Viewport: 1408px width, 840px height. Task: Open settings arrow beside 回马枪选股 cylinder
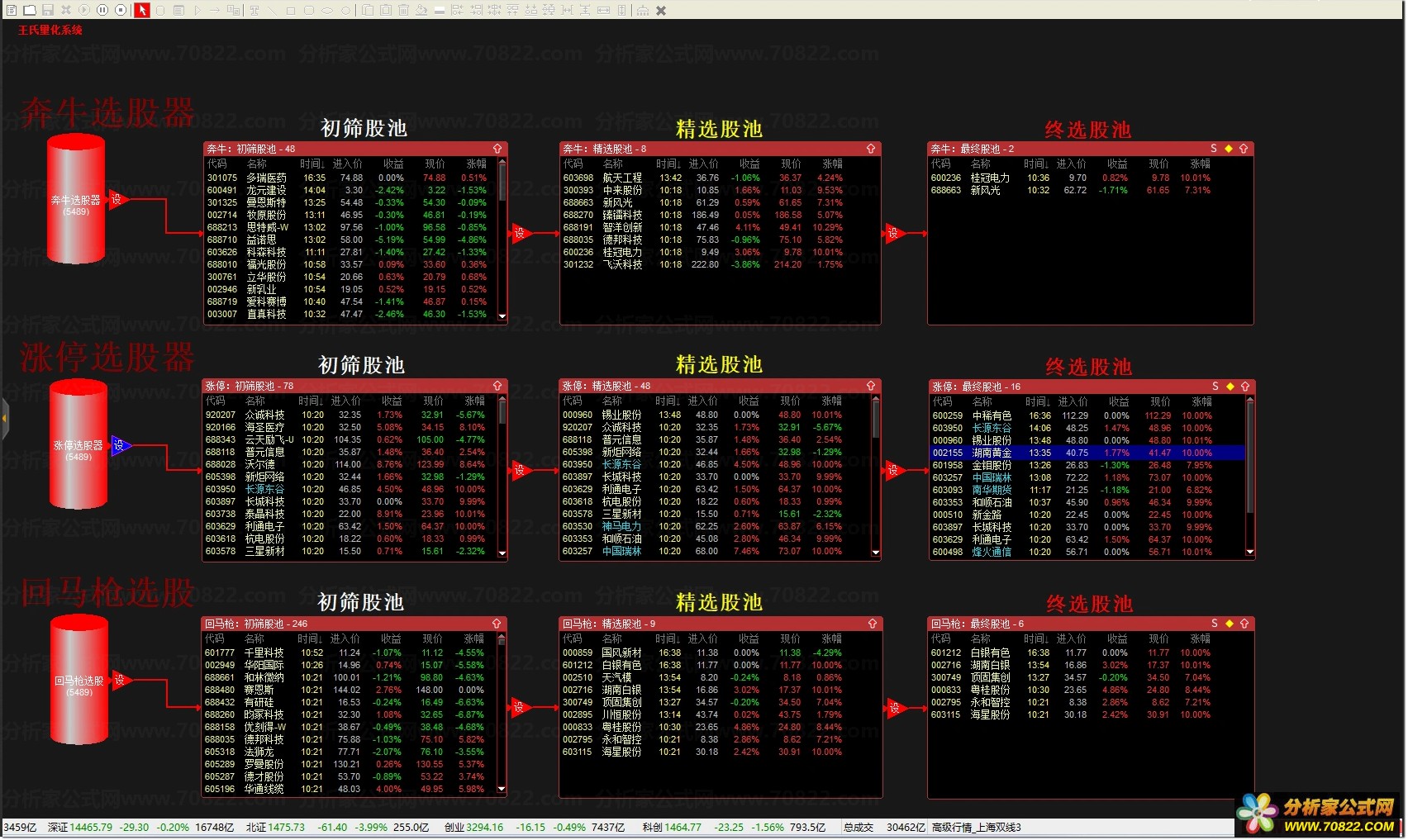click(x=121, y=681)
